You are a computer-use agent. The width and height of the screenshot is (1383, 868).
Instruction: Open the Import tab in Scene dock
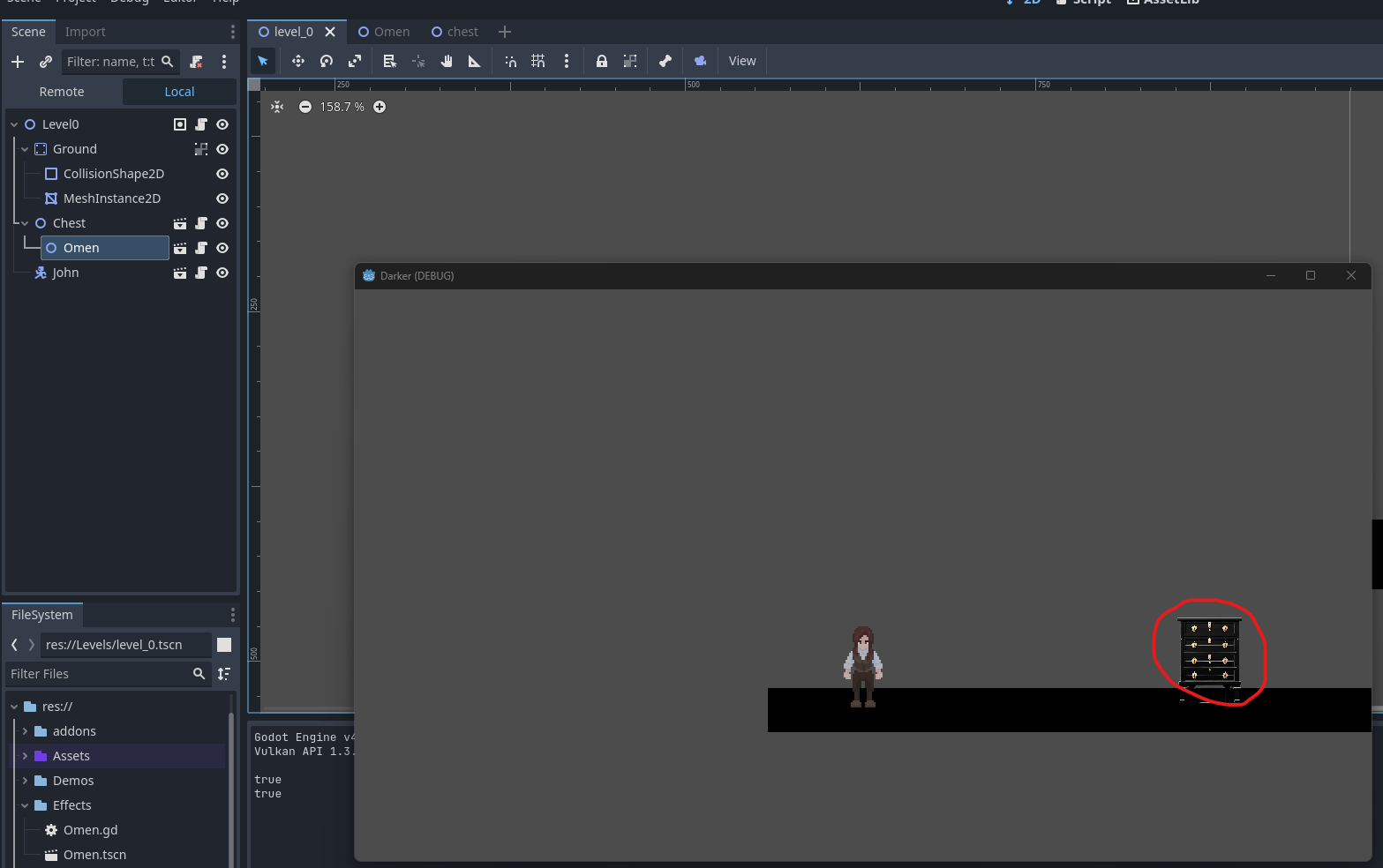(x=85, y=31)
